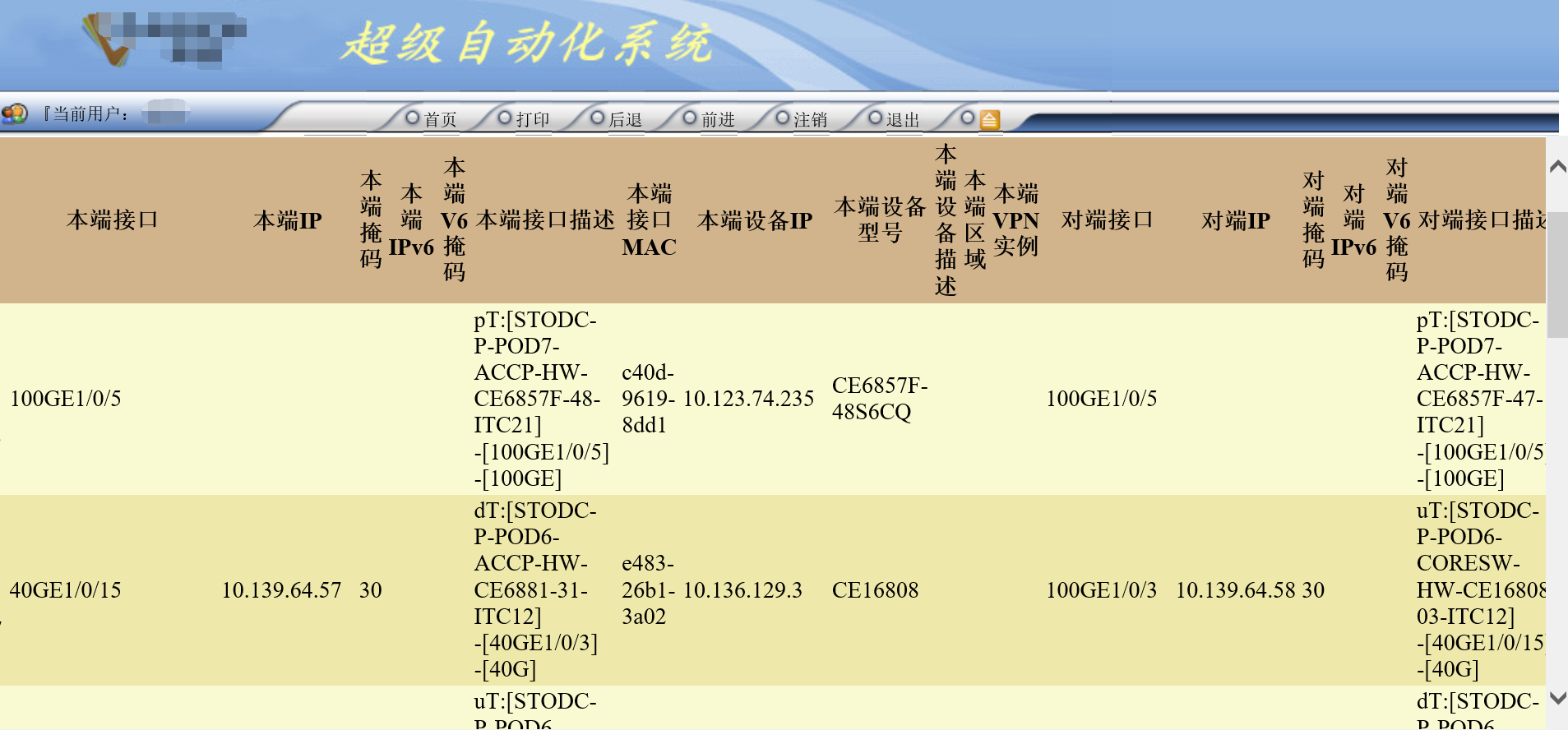This screenshot has width=1568, height=730.
Task: Click the vertical scrollbar up arrow
Action: click(1557, 167)
